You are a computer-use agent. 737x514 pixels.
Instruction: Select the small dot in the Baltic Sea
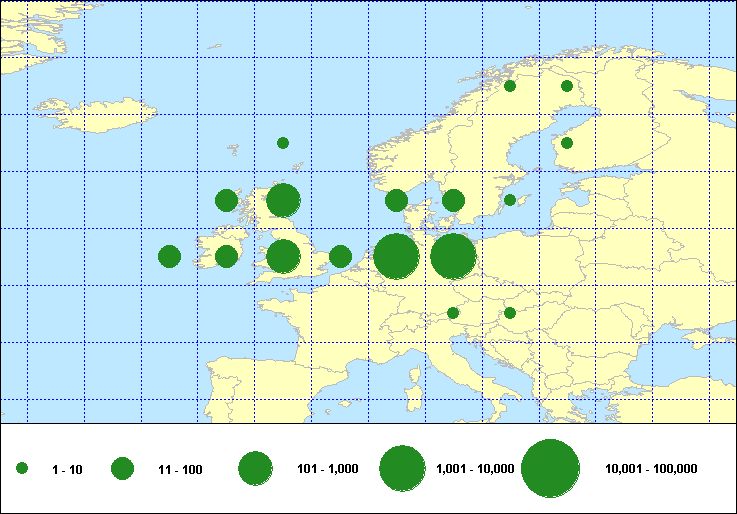[510, 200]
